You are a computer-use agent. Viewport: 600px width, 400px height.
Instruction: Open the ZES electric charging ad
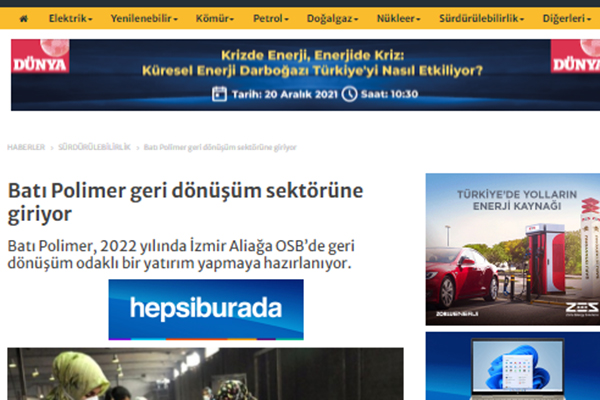513,249
